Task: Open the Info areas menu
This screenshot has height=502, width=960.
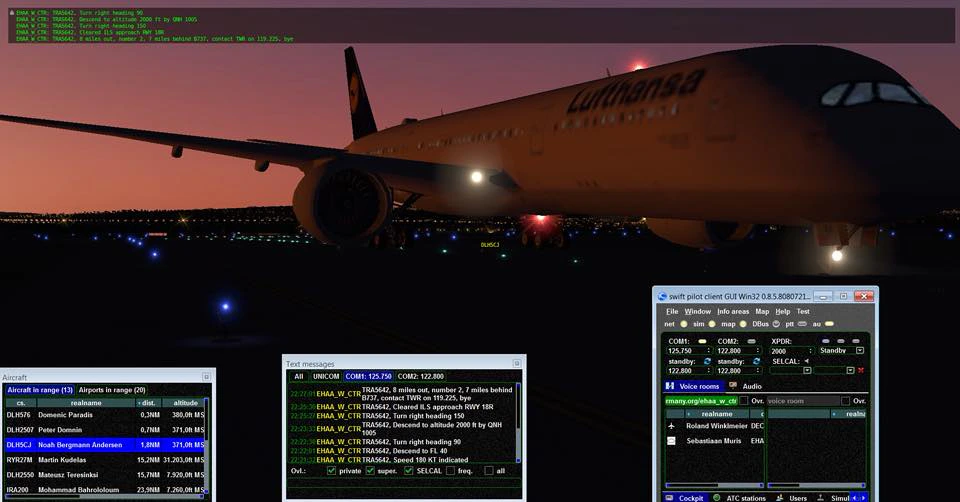Action: [x=733, y=311]
